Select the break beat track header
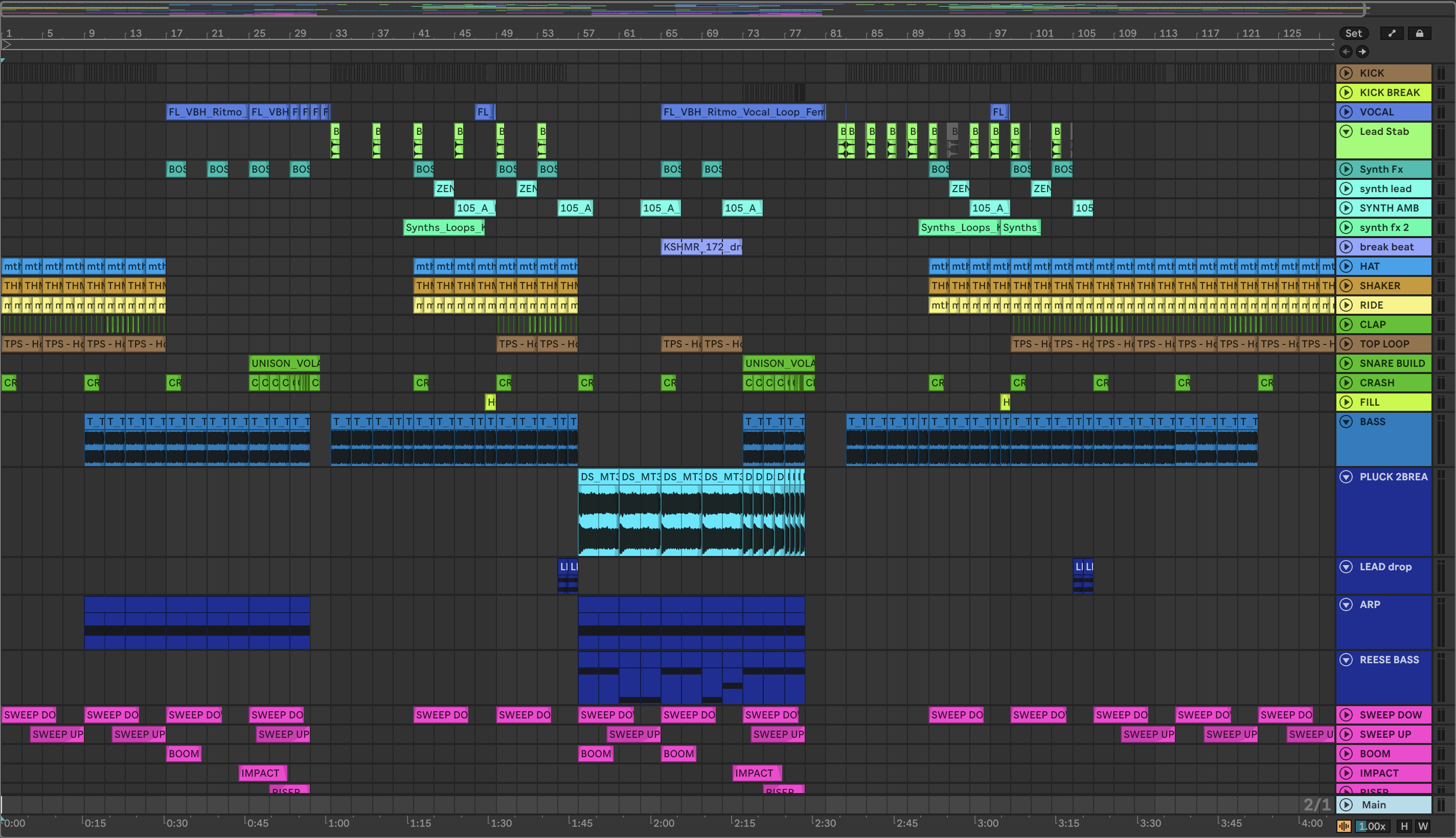 [1386, 247]
